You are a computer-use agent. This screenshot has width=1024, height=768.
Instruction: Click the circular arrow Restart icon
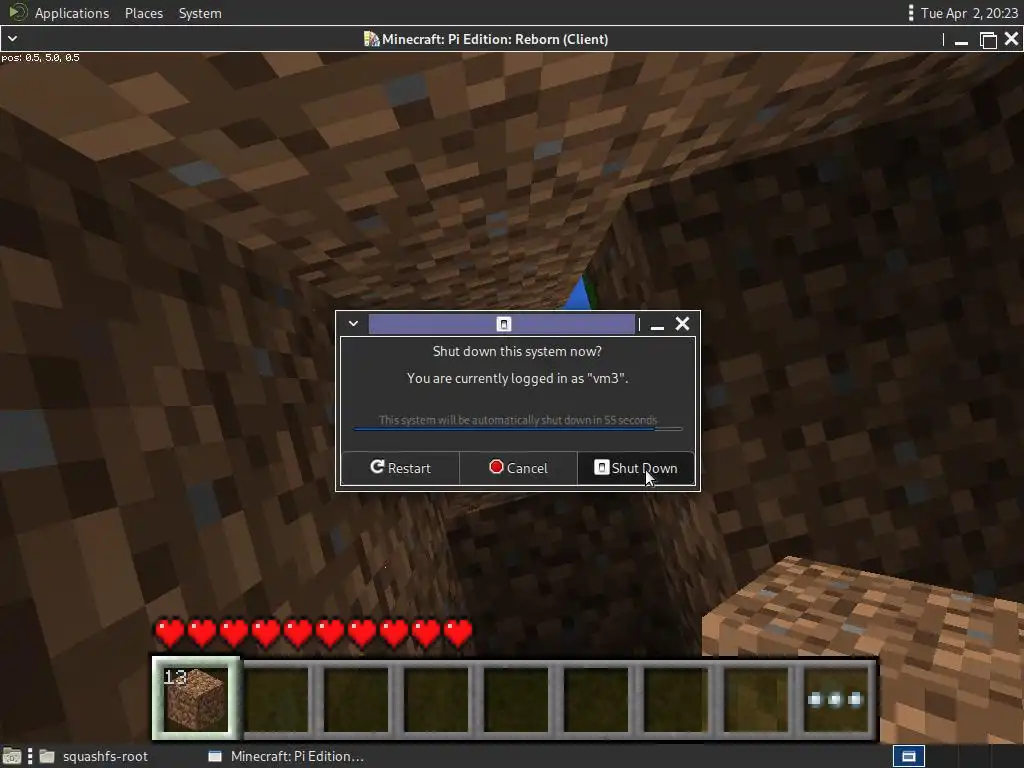point(377,467)
